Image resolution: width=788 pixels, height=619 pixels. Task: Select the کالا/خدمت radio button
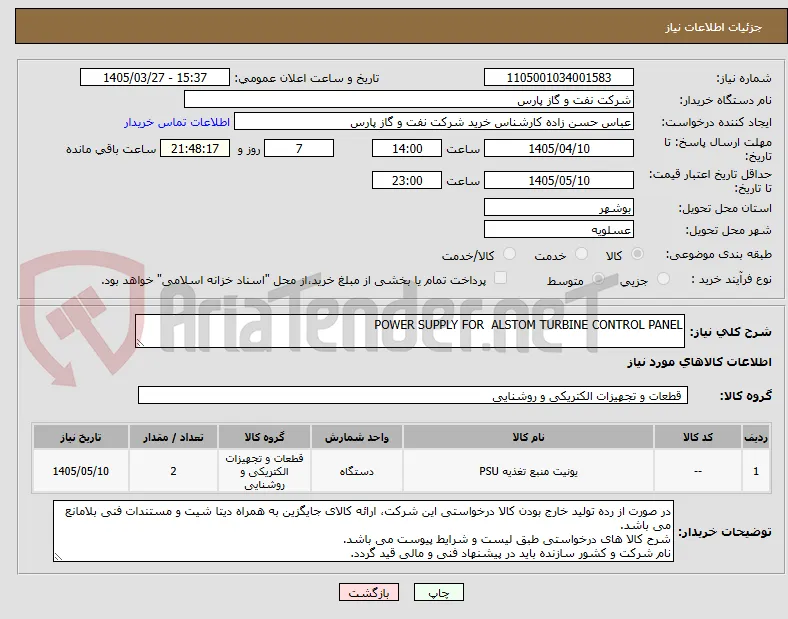[510, 254]
